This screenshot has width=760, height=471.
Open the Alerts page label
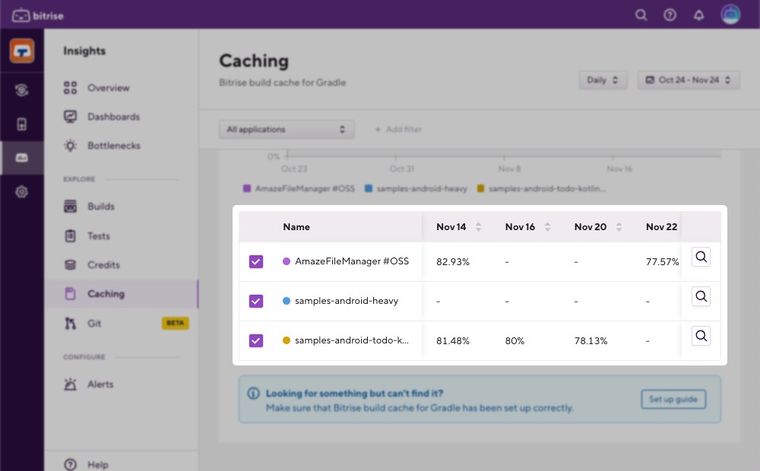pyautogui.click(x=100, y=384)
